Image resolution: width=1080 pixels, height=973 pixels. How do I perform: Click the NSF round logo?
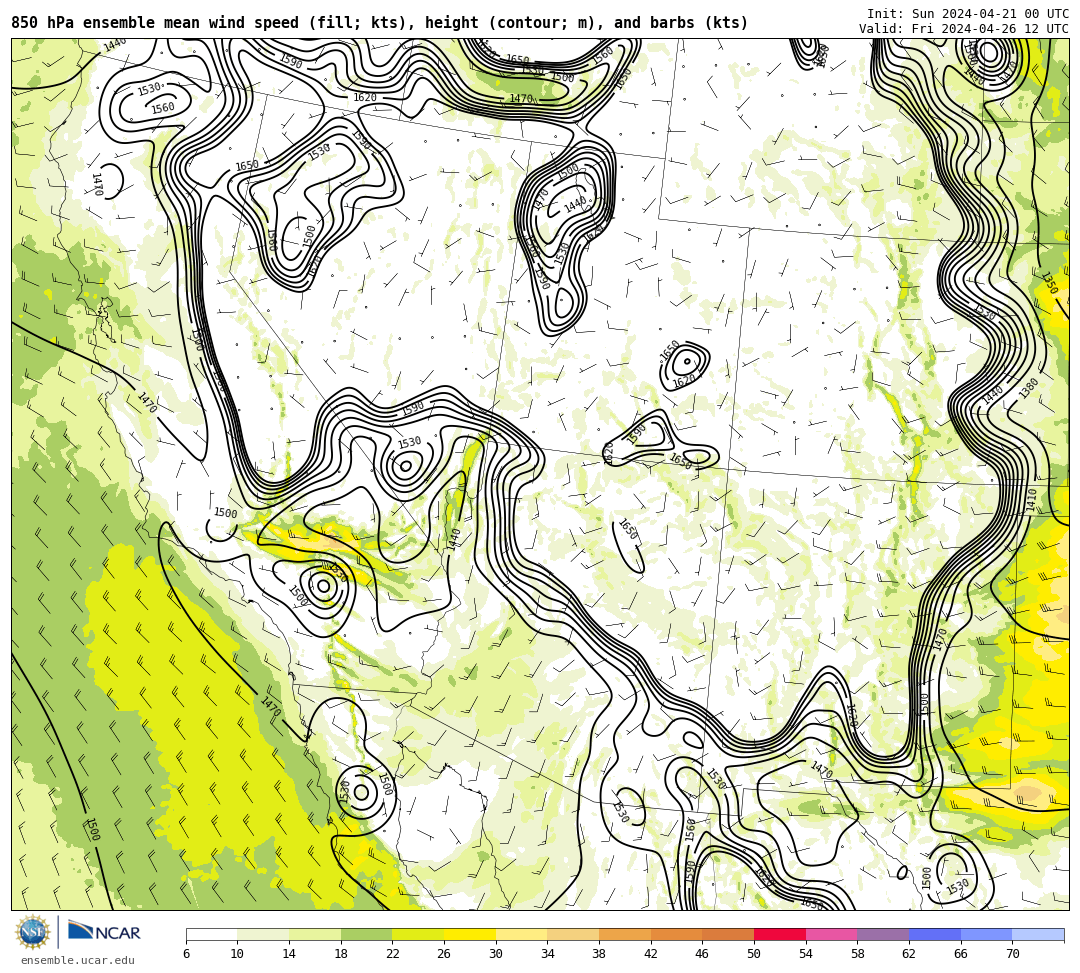pyautogui.click(x=32, y=932)
